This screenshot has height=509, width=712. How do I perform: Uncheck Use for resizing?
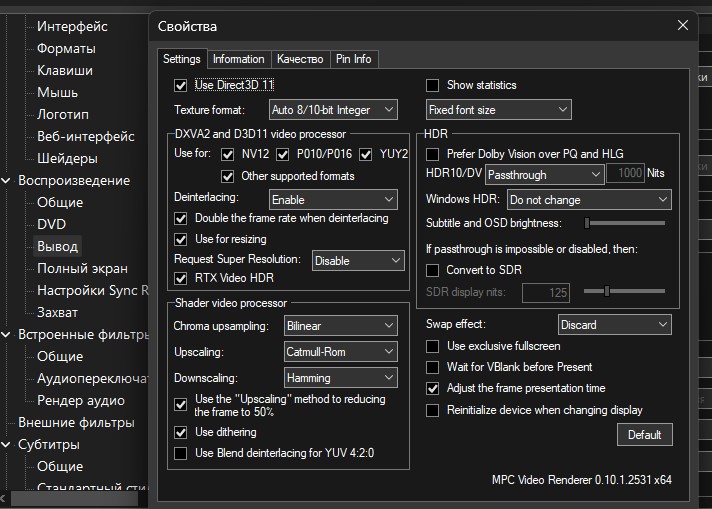point(181,239)
